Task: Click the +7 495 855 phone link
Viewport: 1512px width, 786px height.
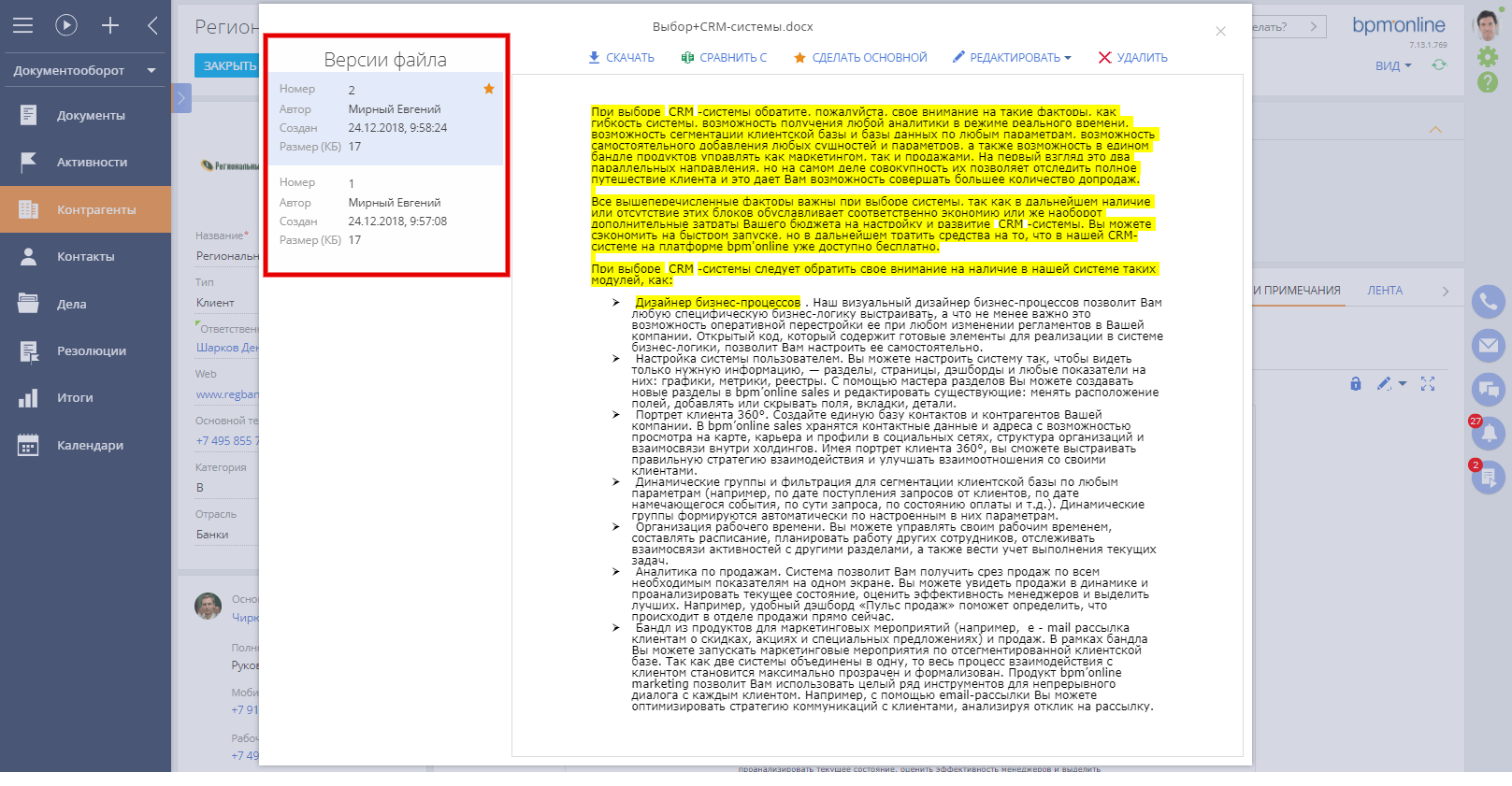Action: pos(227,441)
